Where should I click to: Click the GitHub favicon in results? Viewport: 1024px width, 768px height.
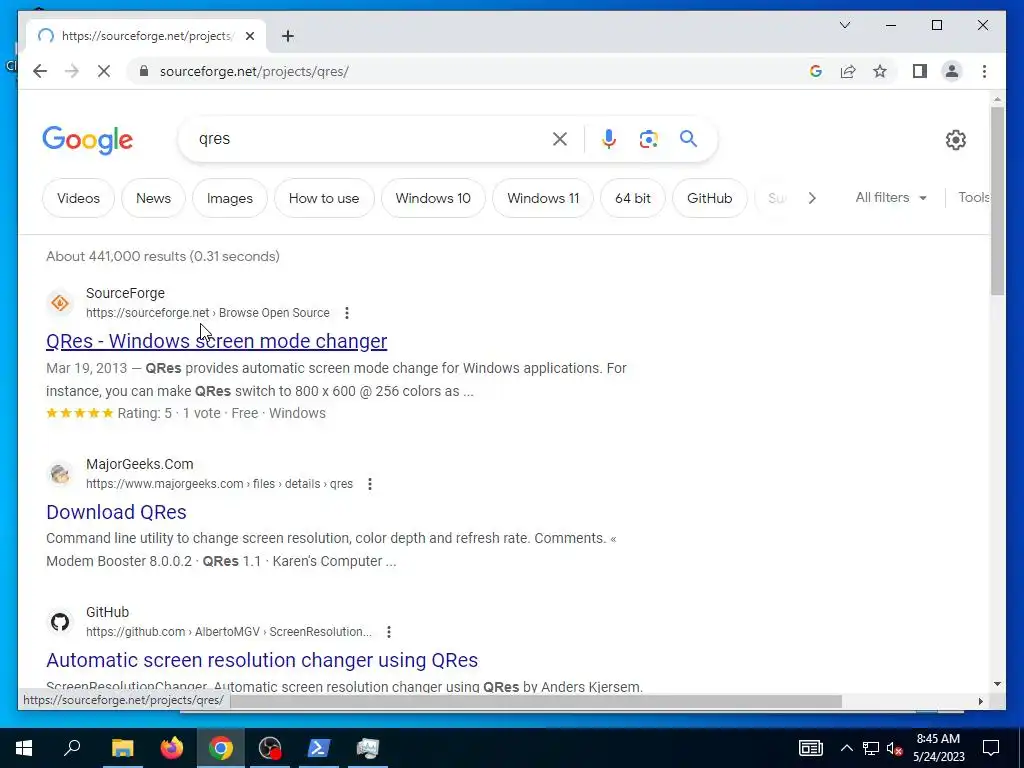[60, 622]
